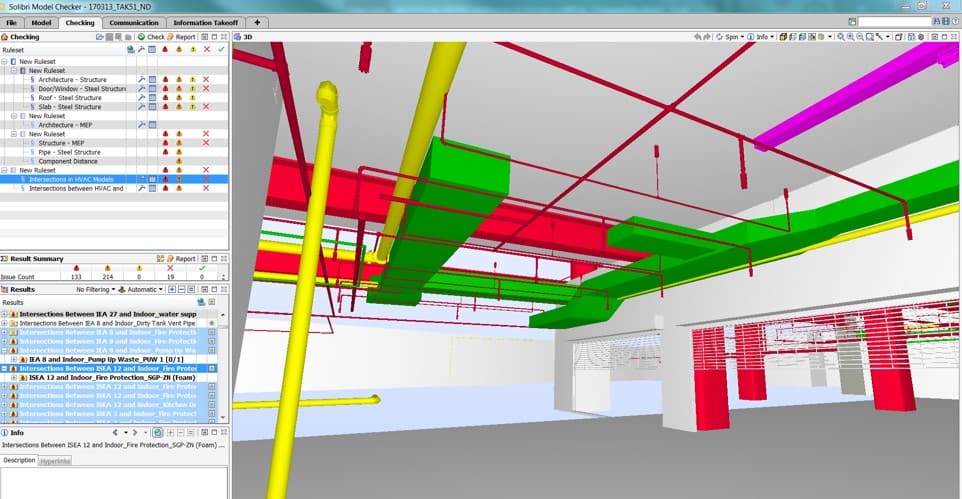Expand the IEA 27 Indoor_water supply result
The image size is (962, 499).
[x=5, y=314]
